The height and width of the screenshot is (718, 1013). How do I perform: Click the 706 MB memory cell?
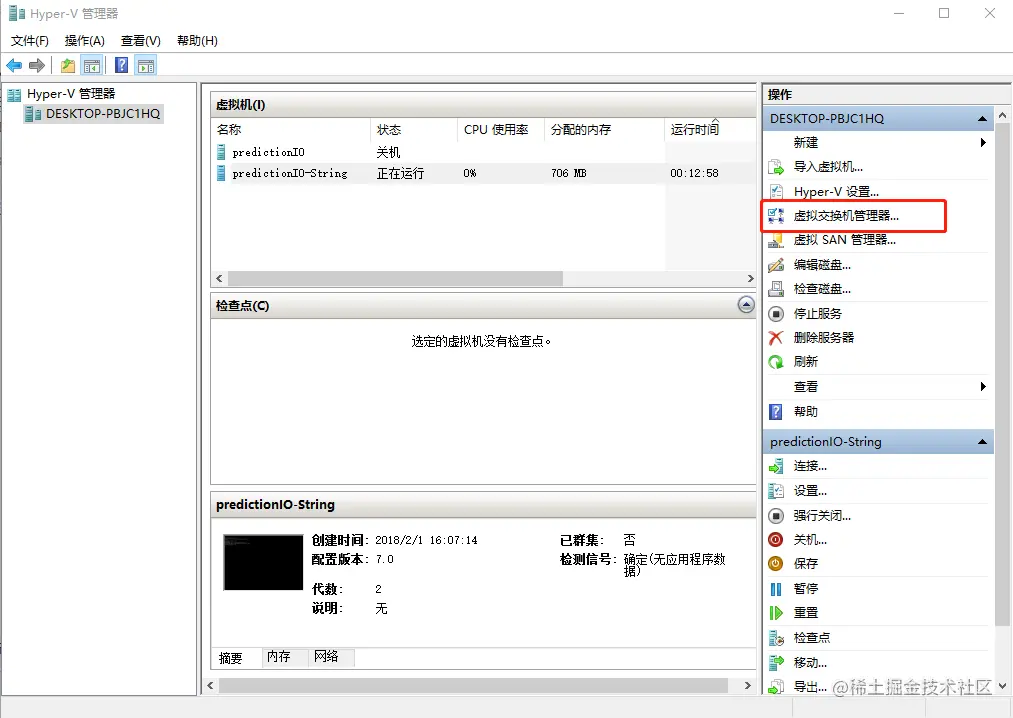569,173
